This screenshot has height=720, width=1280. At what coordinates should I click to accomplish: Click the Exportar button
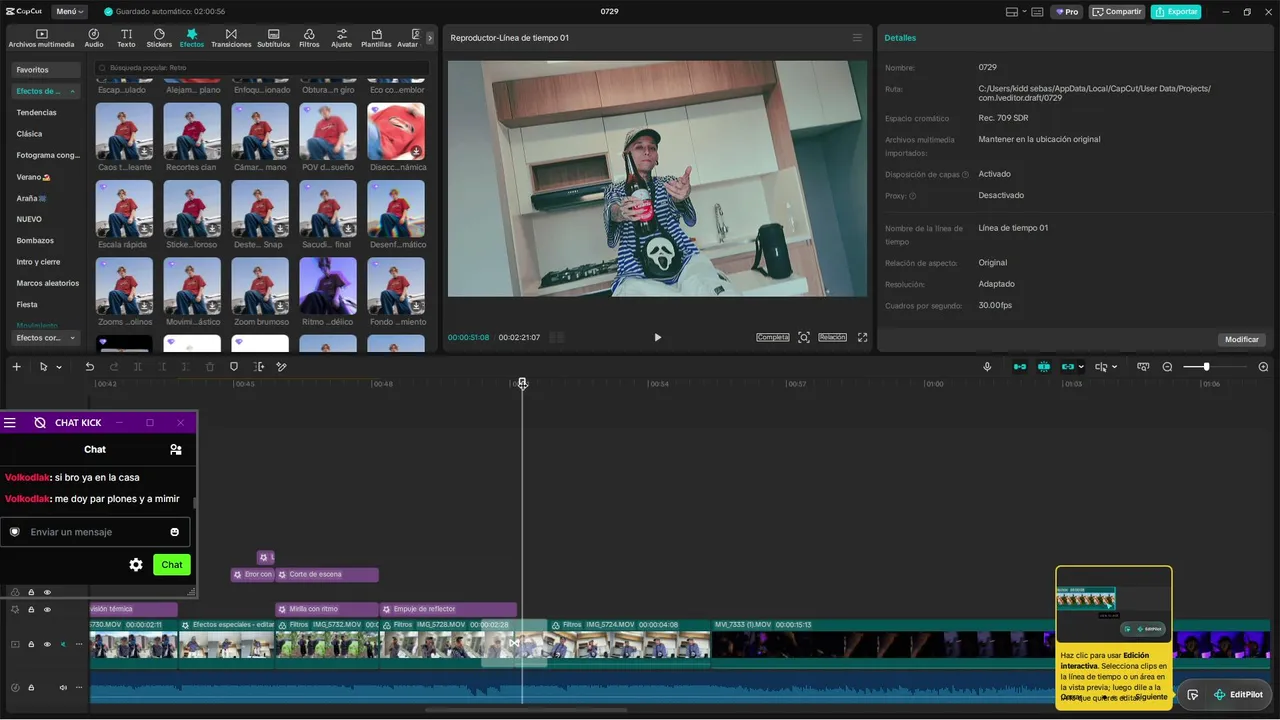pos(1176,12)
